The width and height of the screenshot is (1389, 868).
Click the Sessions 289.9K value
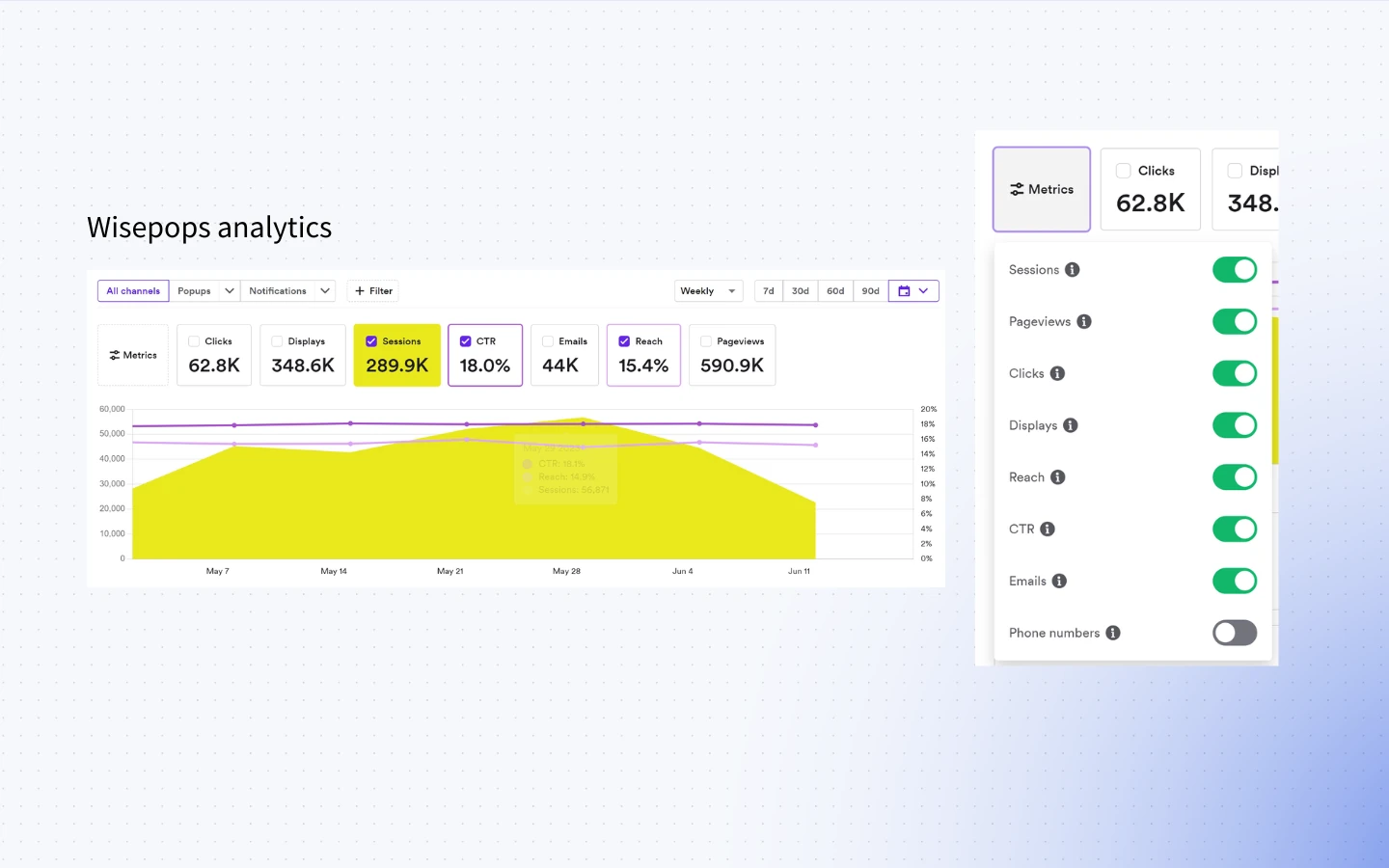coord(397,366)
